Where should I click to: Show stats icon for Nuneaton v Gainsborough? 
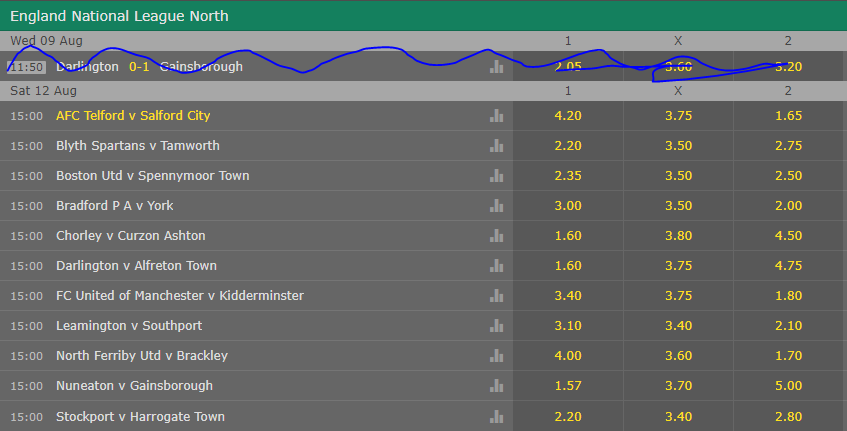pyautogui.click(x=496, y=386)
